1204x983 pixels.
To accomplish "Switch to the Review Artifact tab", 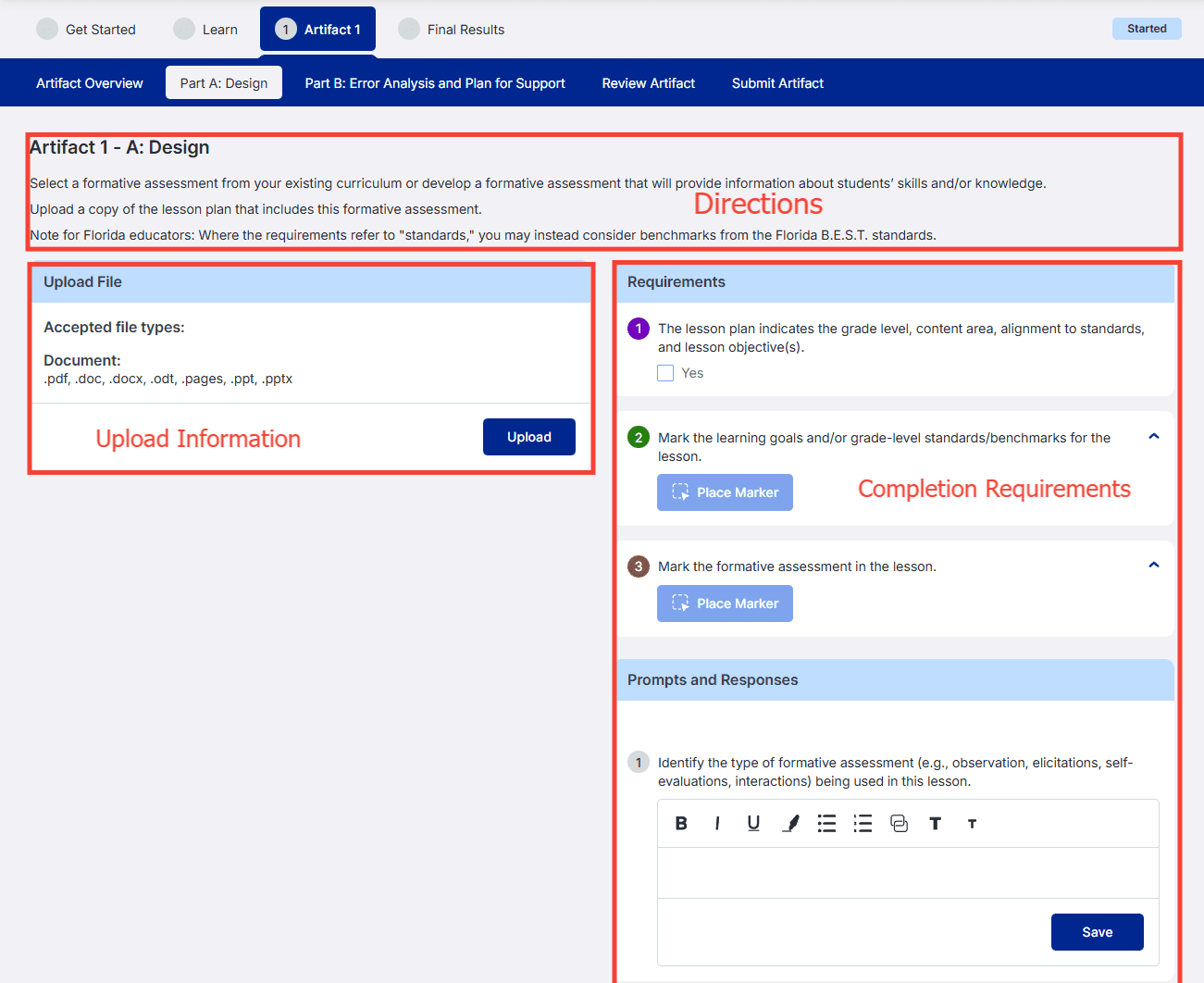I will tap(648, 83).
